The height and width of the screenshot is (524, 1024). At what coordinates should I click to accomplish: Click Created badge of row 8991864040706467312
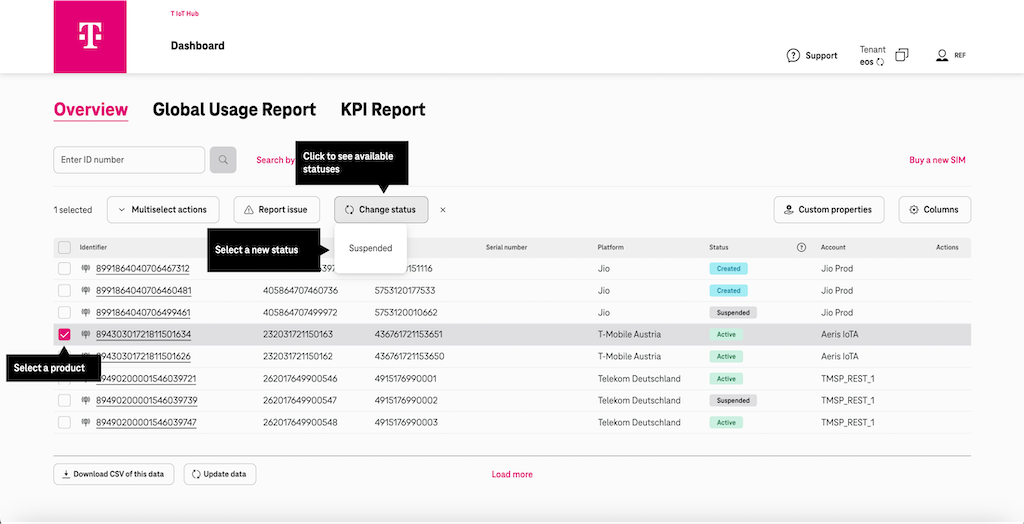(x=728, y=269)
